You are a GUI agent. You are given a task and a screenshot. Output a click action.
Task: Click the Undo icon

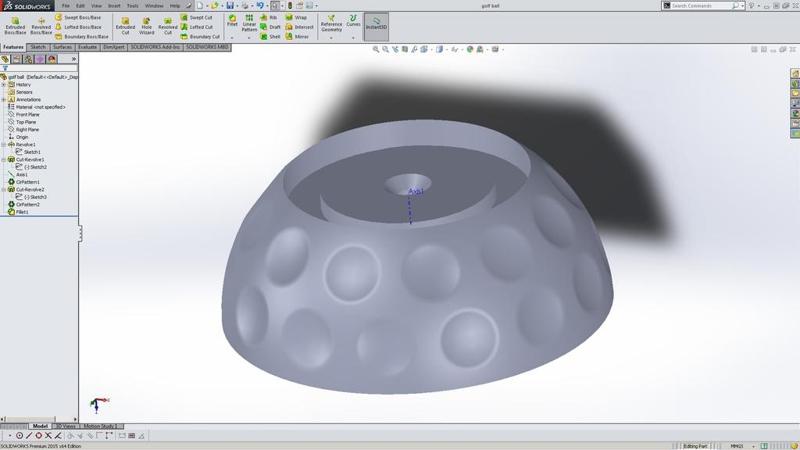coord(260,6)
